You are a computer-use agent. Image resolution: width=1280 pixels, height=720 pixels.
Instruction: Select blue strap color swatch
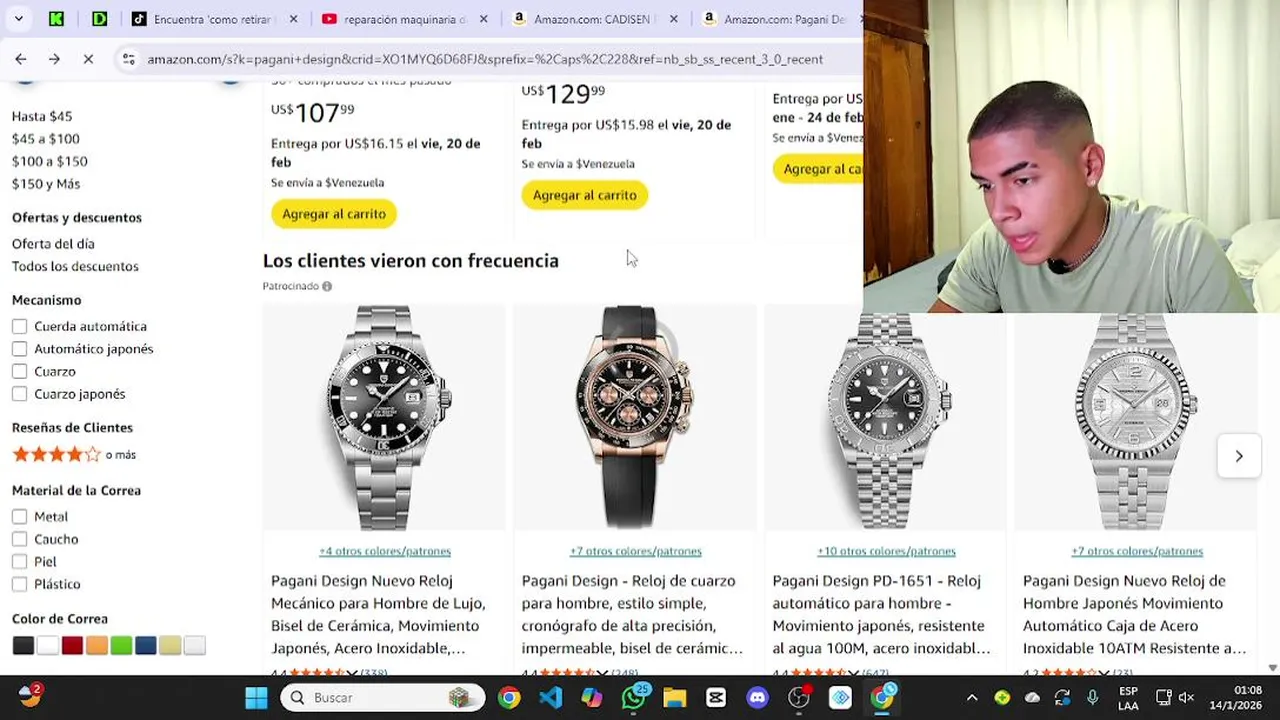click(x=146, y=646)
